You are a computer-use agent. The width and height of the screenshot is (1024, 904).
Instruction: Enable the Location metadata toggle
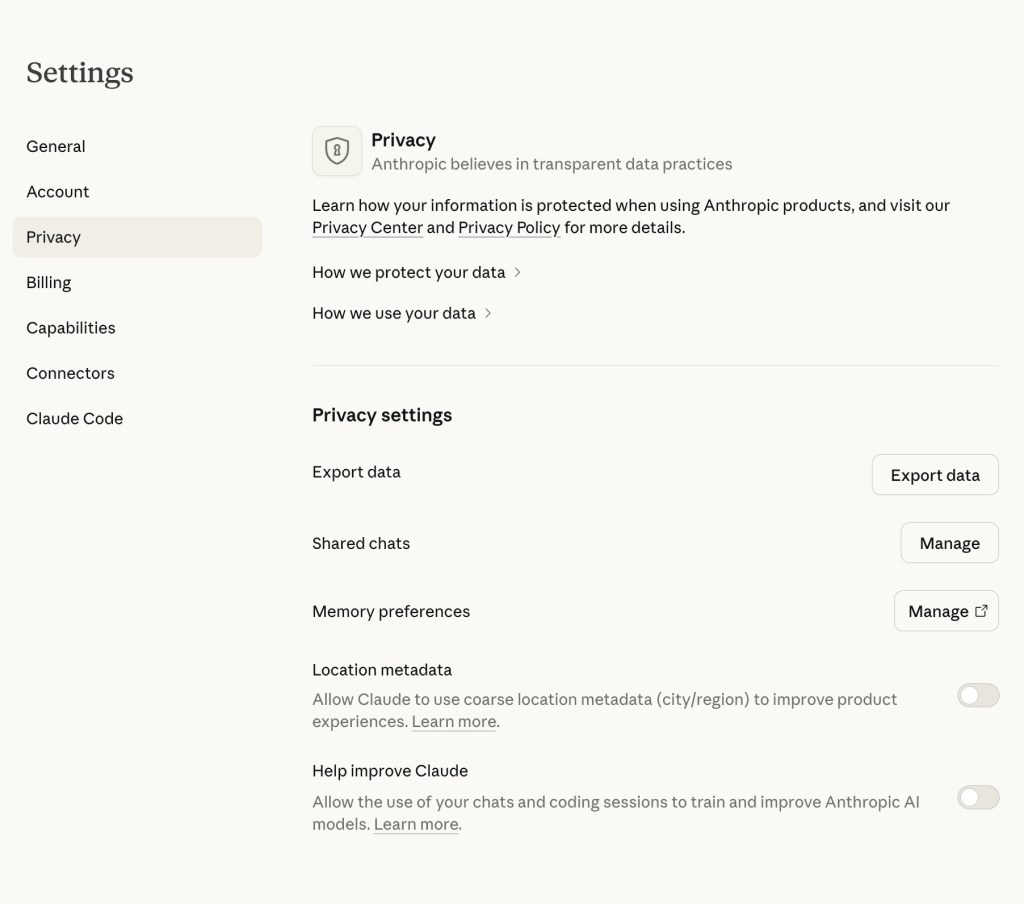click(977, 696)
